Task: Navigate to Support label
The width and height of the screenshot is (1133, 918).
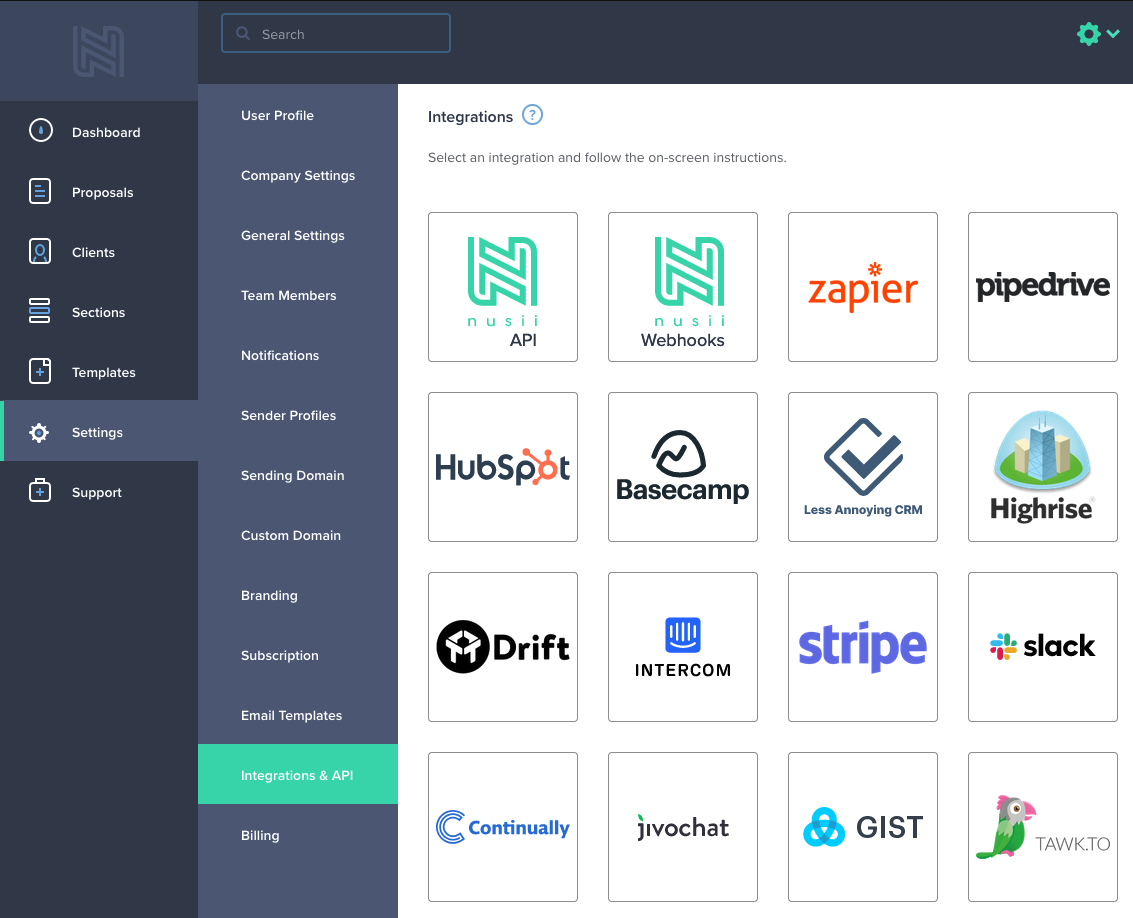Action: [97, 492]
